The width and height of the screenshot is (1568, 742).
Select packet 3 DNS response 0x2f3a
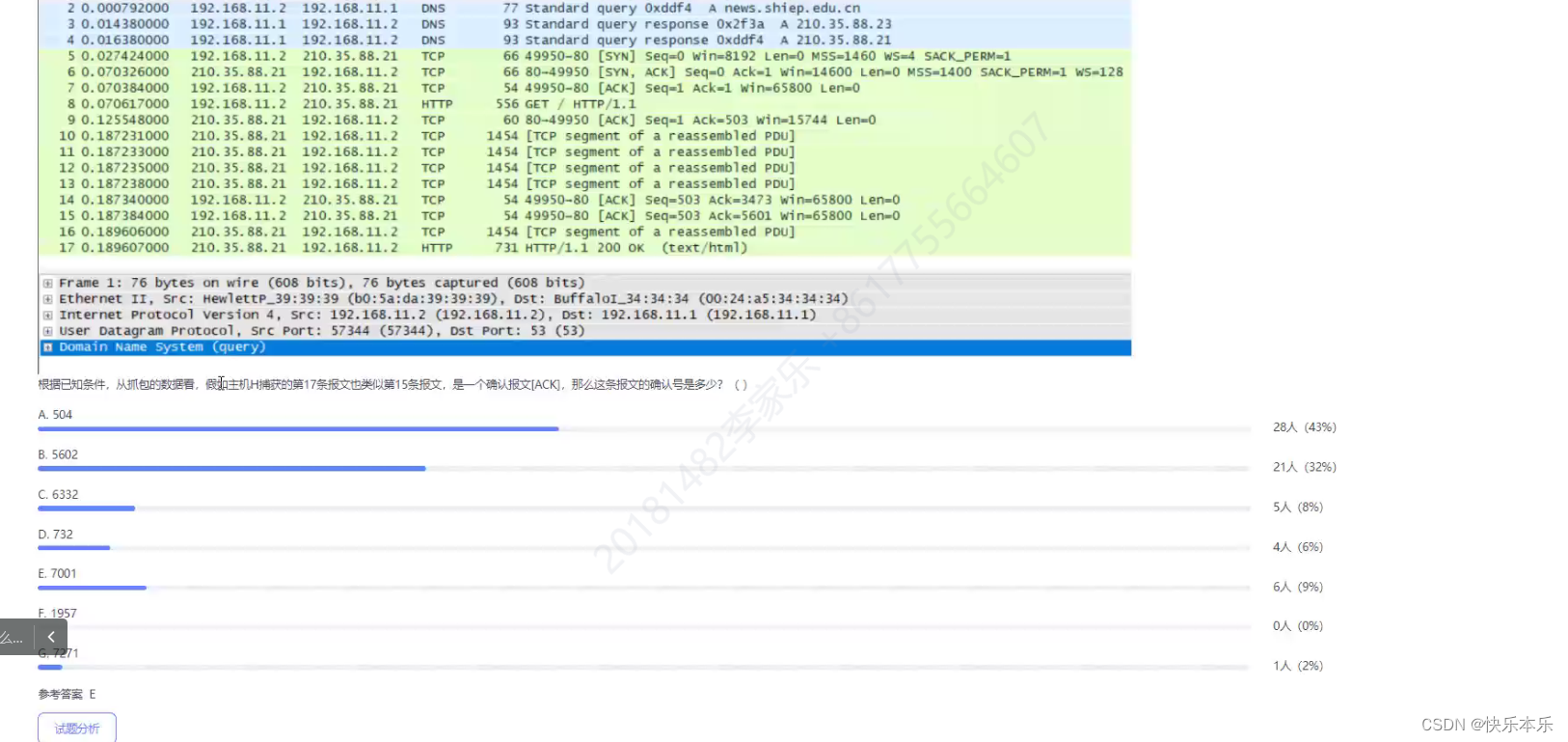tap(584, 24)
